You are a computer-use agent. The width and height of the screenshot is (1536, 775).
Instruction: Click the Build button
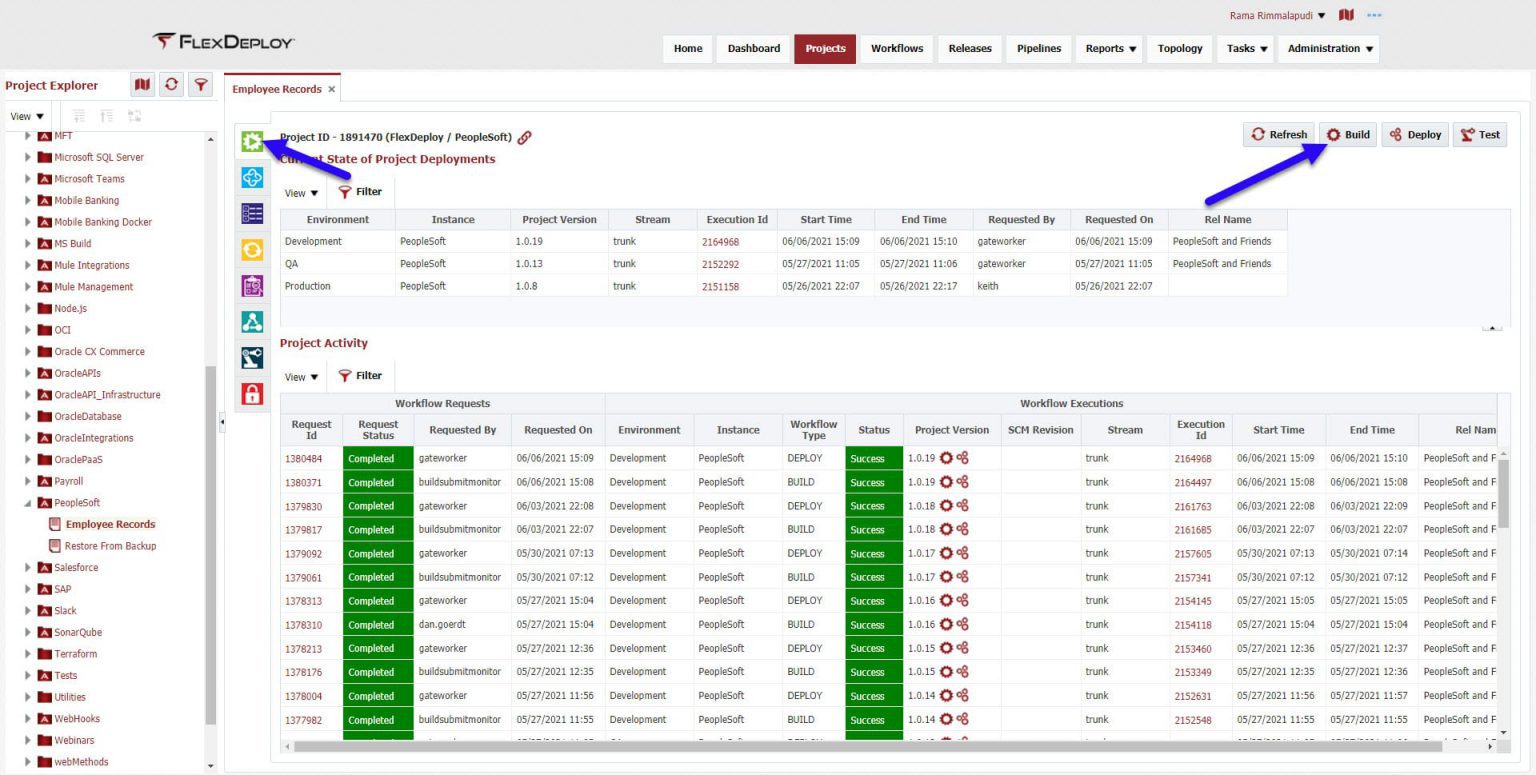coord(1347,134)
